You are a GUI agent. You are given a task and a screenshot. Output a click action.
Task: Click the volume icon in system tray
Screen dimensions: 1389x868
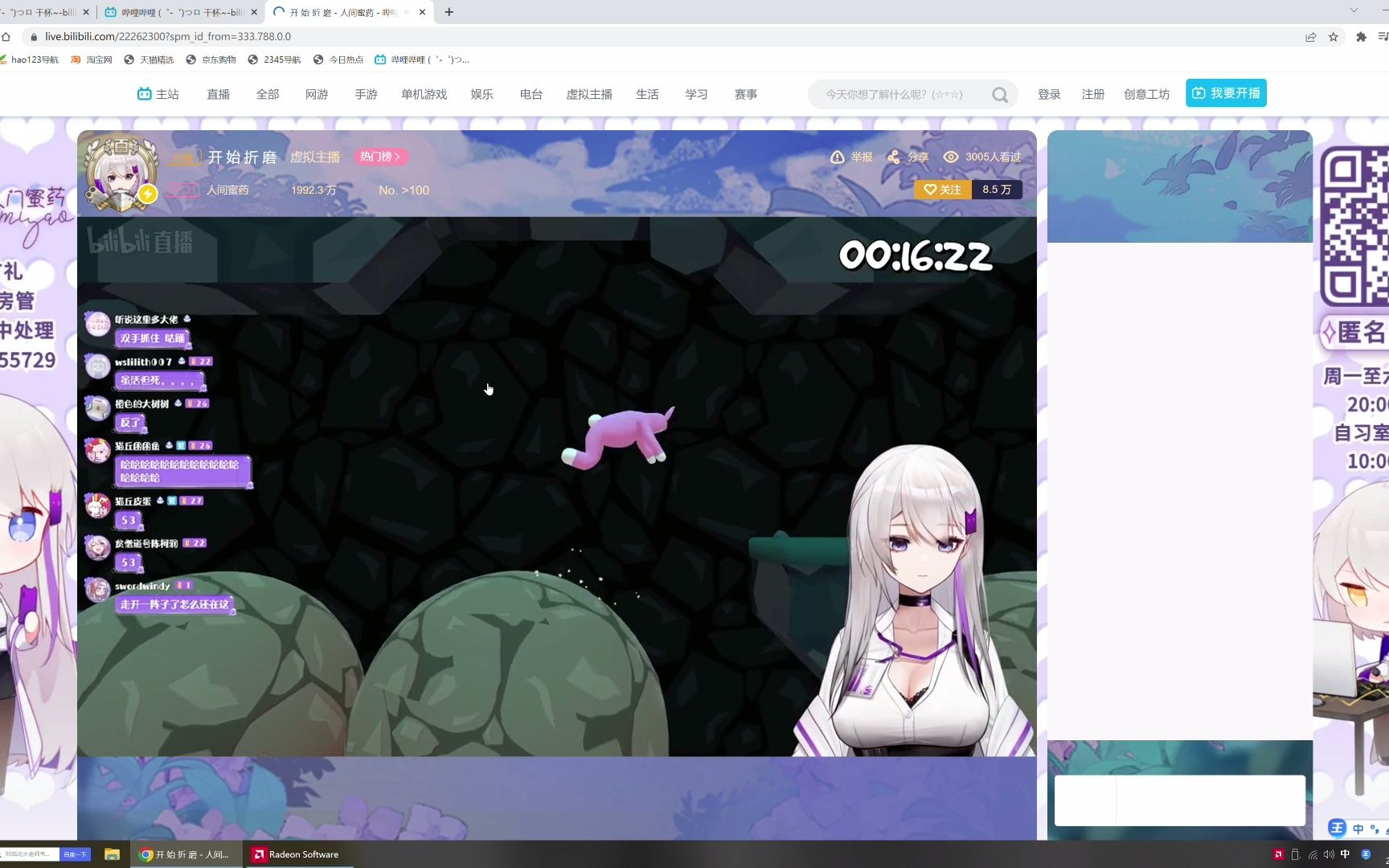click(x=1329, y=854)
